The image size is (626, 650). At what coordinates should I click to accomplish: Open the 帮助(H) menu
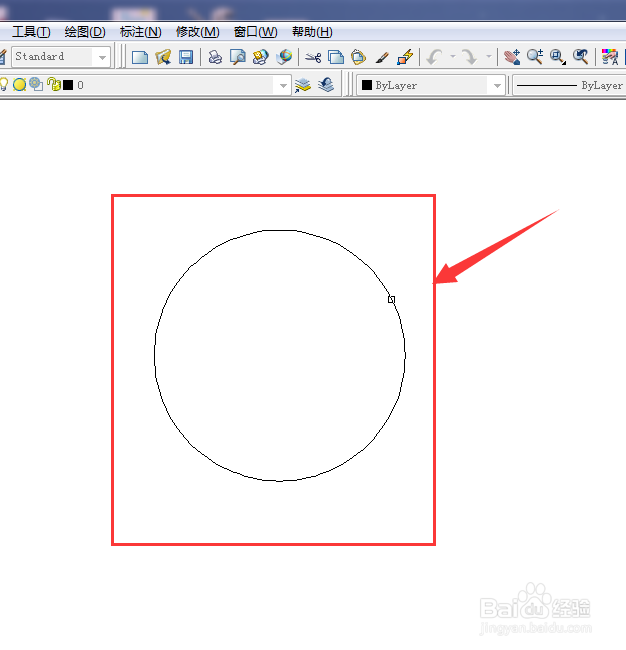pos(312,32)
